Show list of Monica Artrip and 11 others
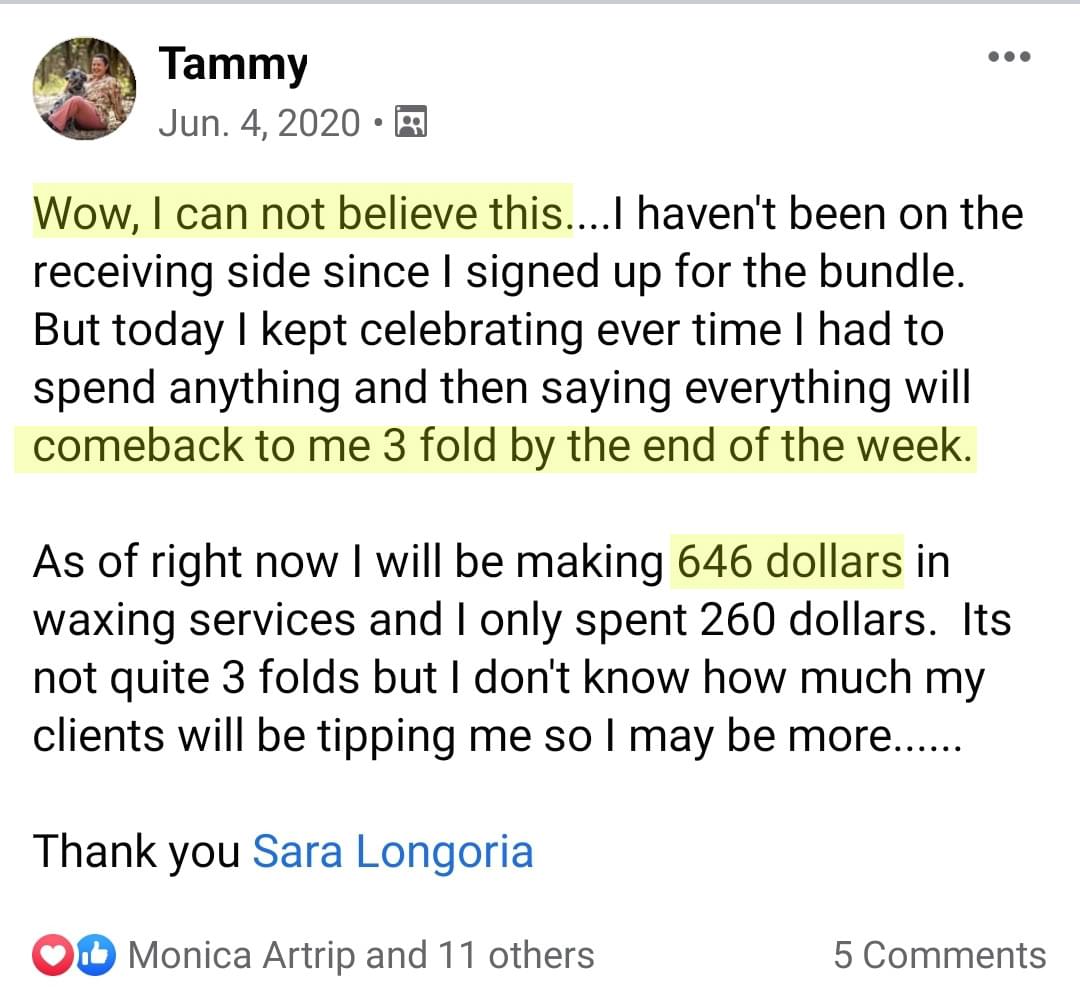Screen dimensions: 1080x1004 point(361,955)
